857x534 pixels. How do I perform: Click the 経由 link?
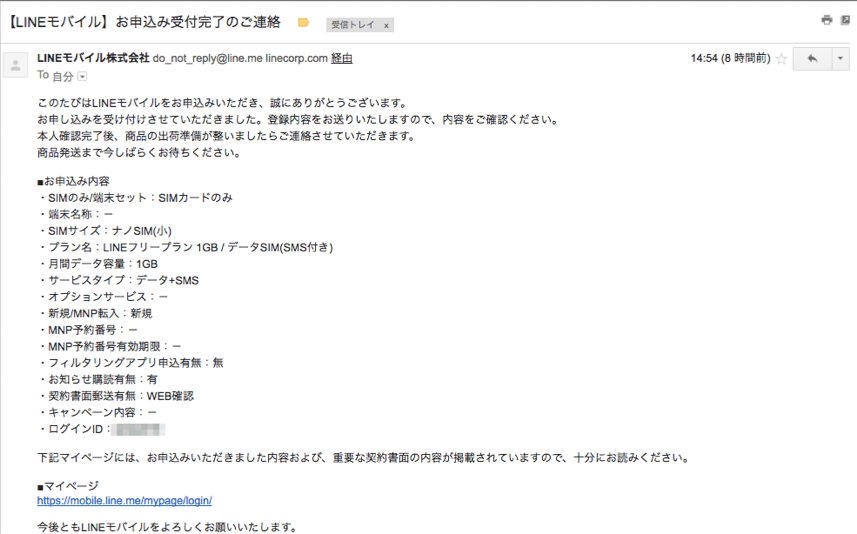click(341, 58)
